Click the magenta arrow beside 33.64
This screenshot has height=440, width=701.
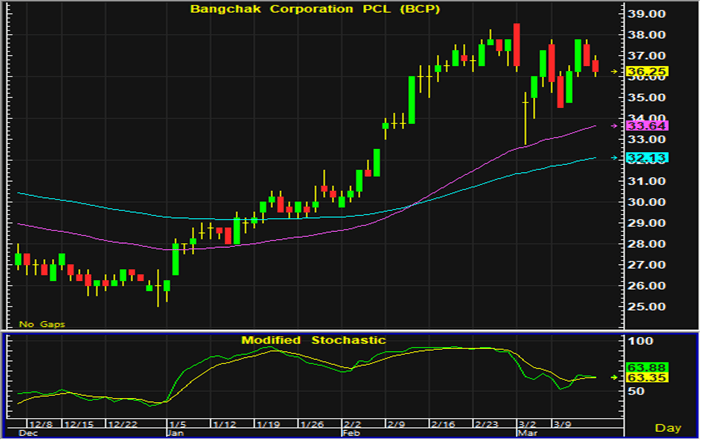tap(613, 125)
